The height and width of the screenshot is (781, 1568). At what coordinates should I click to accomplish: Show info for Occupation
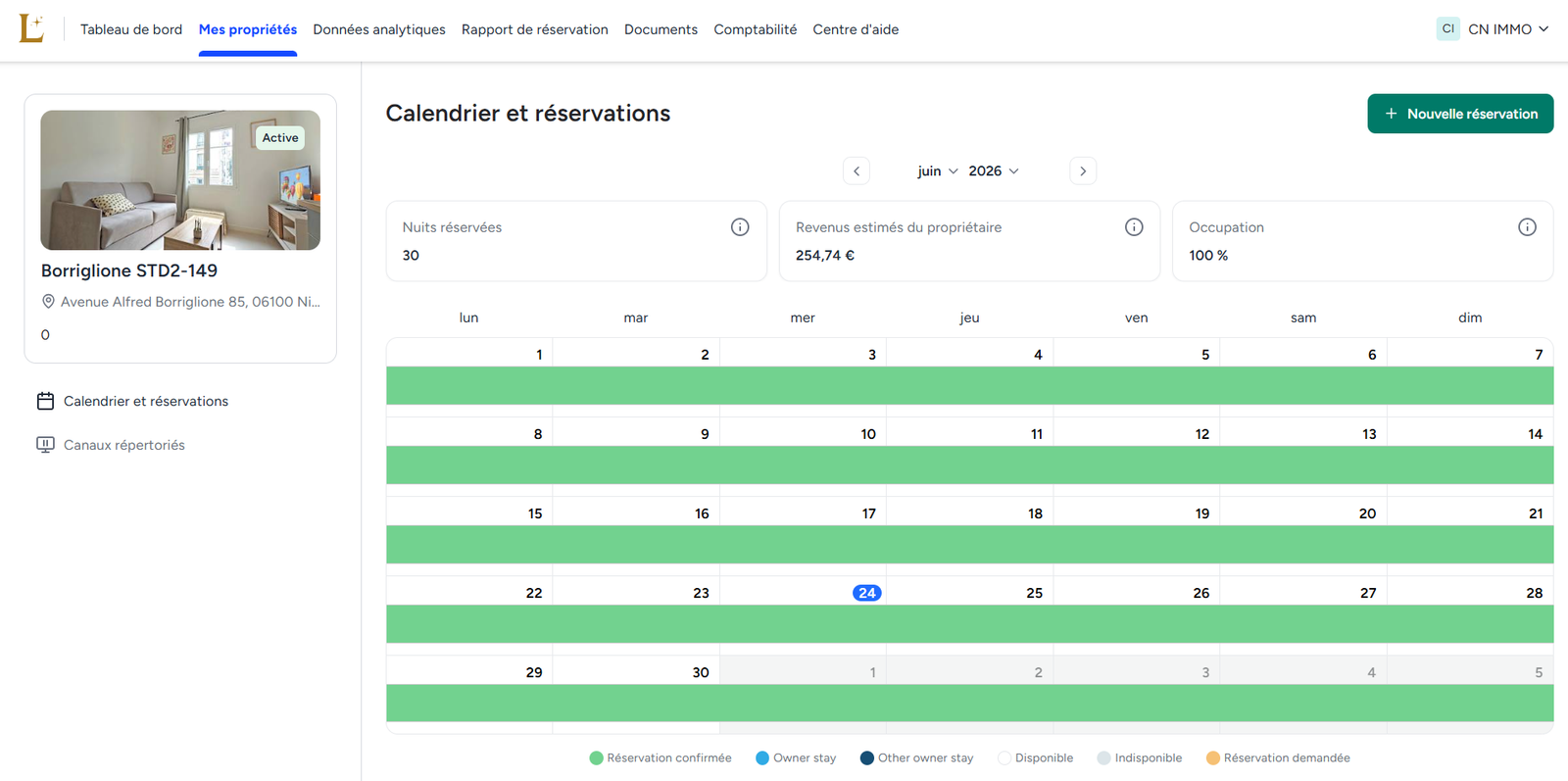click(x=1527, y=227)
